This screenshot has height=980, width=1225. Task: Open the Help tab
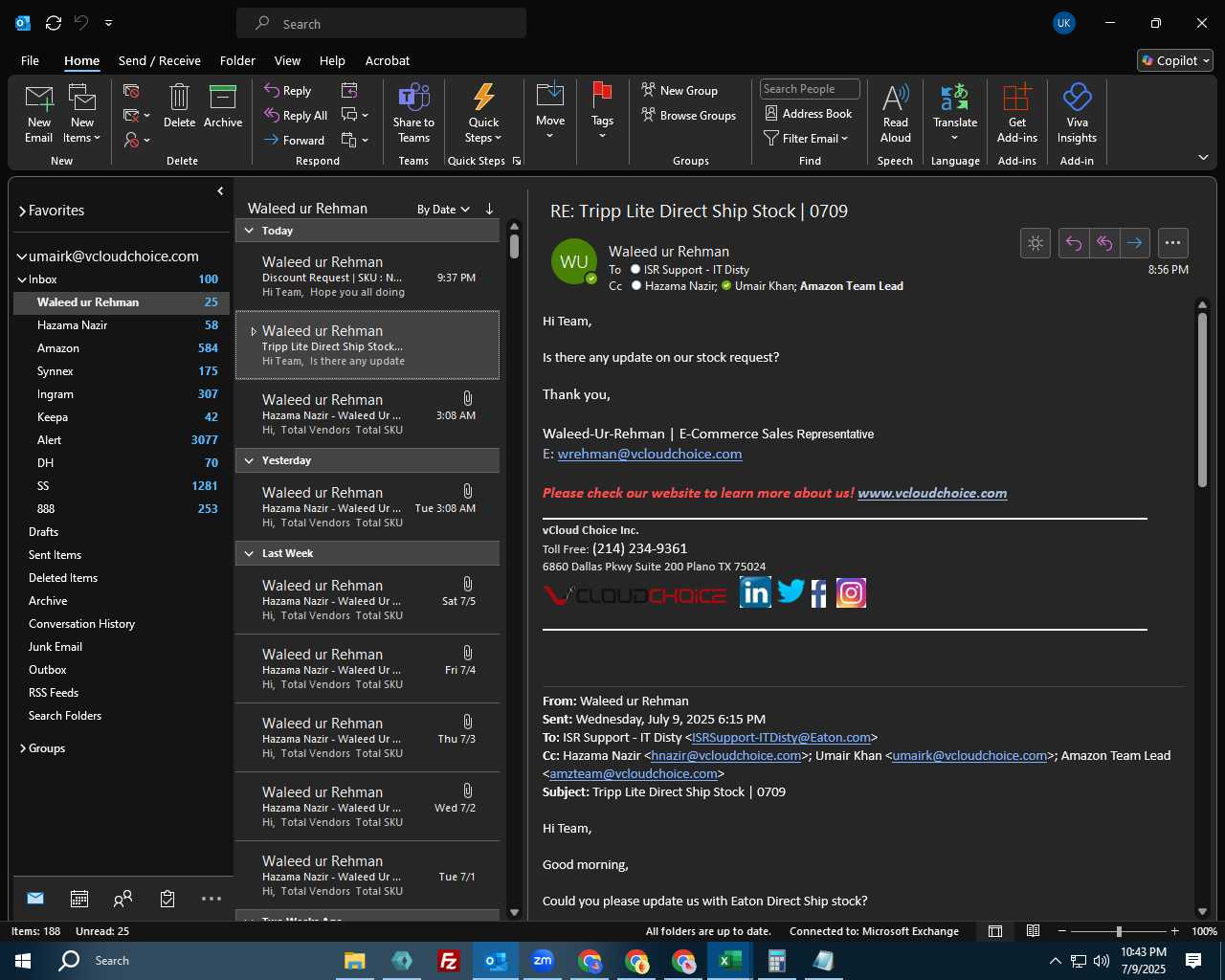(332, 60)
